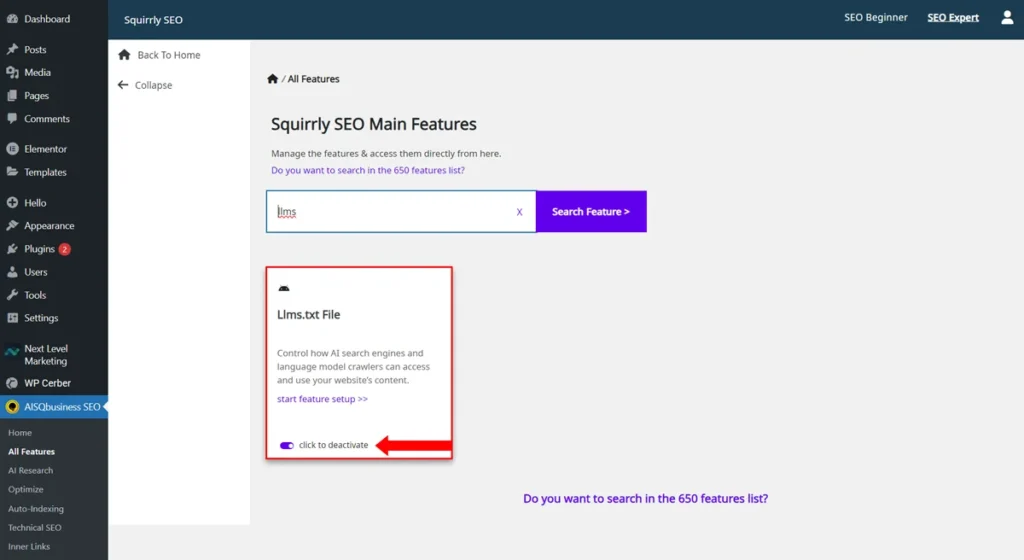Viewport: 1024px width, 560px height.
Task: Click the Tools wrench icon
Action: pos(12,295)
